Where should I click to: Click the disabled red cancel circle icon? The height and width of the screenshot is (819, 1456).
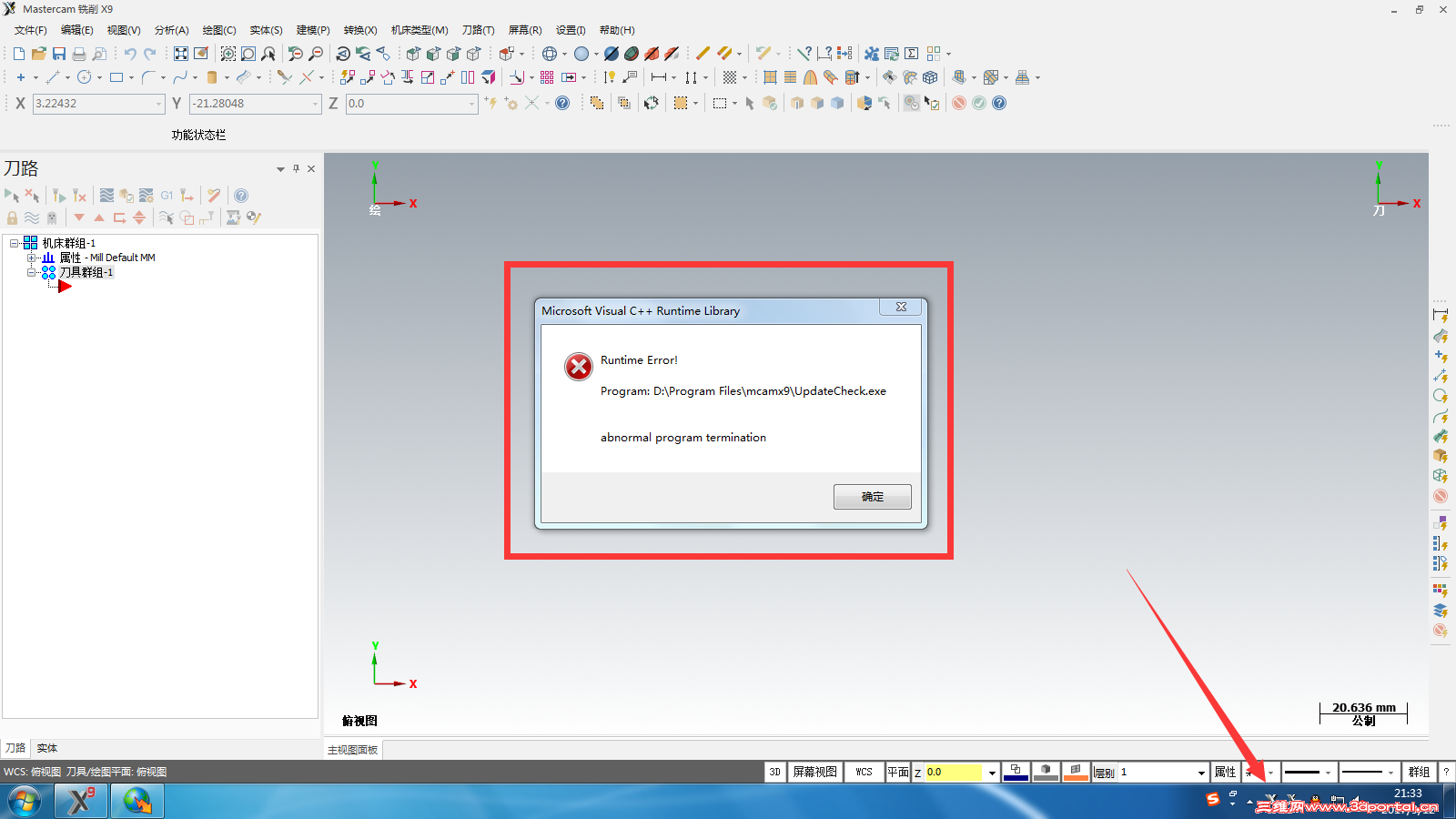[x=959, y=103]
